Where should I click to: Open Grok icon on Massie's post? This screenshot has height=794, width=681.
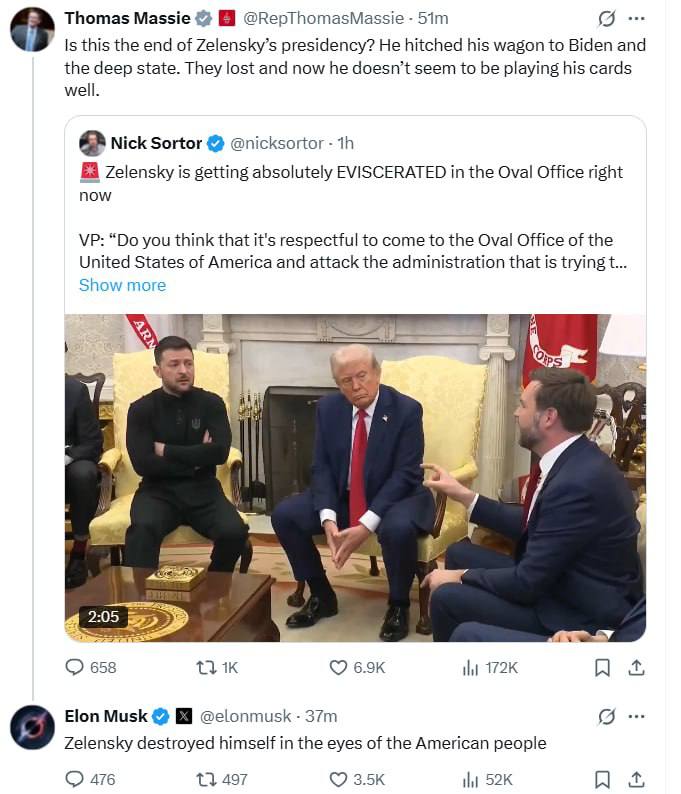(x=605, y=18)
